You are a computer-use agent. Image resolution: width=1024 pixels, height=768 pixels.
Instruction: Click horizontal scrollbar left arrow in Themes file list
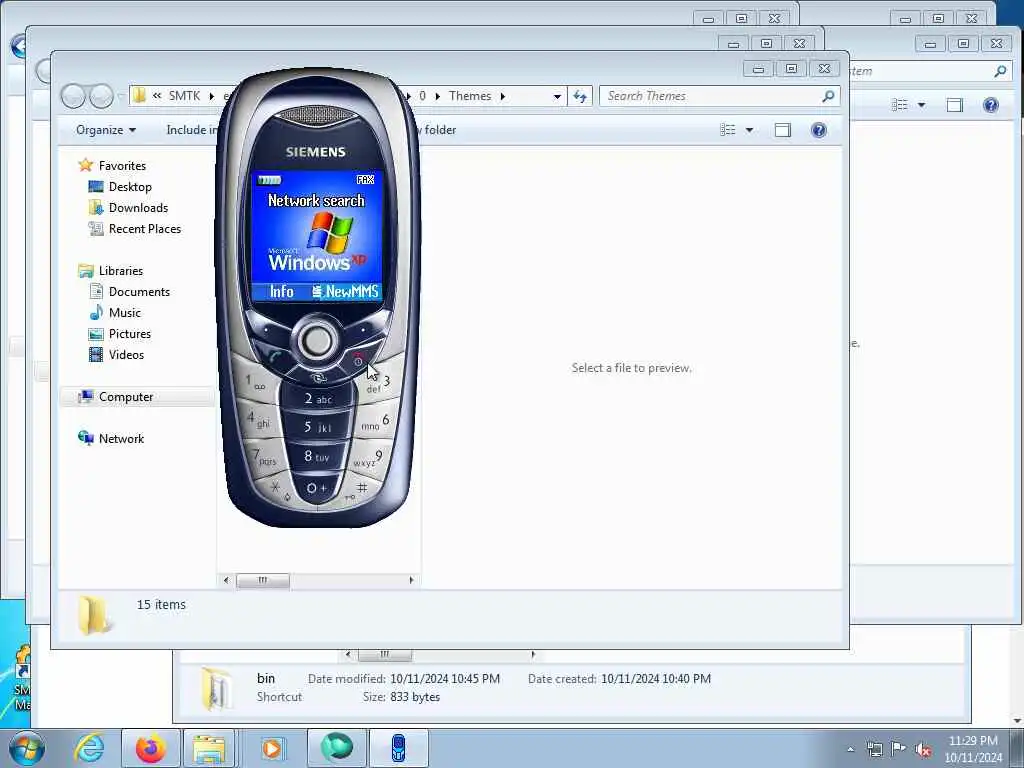(226, 580)
